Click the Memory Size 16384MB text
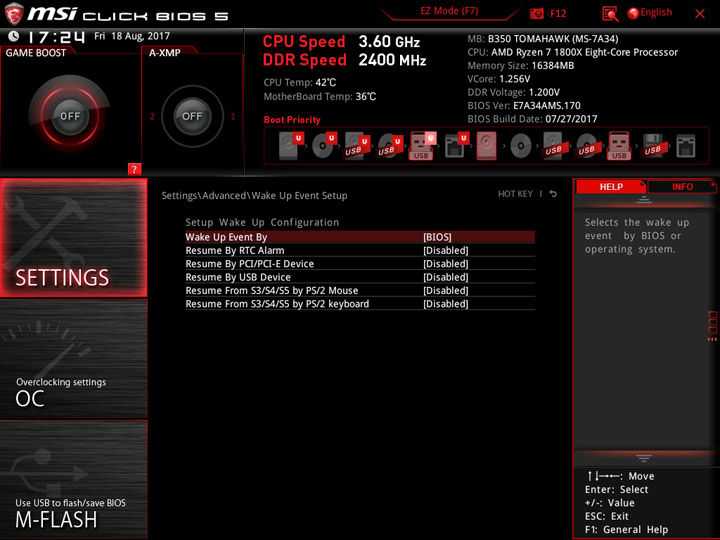This screenshot has width=720, height=540. [x=521, y=66]
